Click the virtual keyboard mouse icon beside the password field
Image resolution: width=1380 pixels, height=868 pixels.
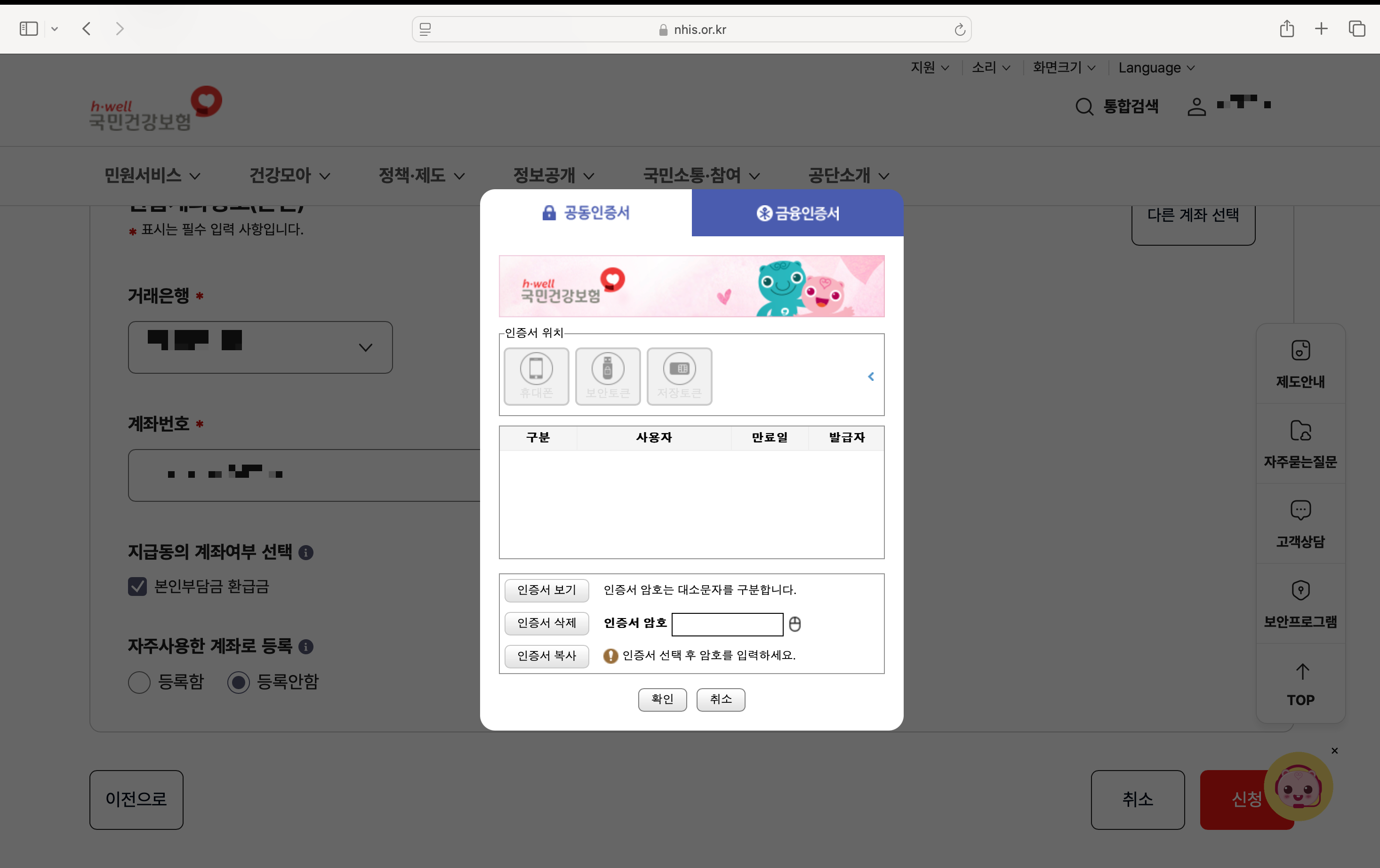[x=794, y=624]
